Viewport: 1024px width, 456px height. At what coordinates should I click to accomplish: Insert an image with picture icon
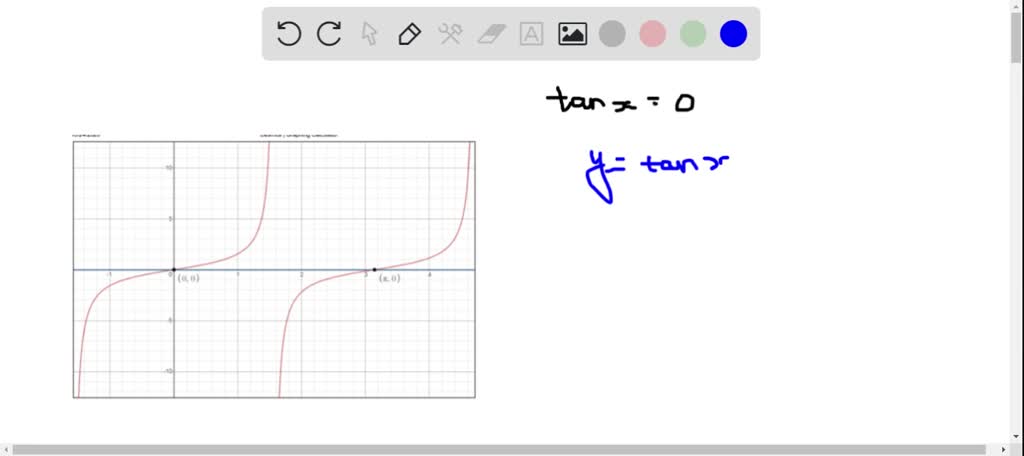572,33
